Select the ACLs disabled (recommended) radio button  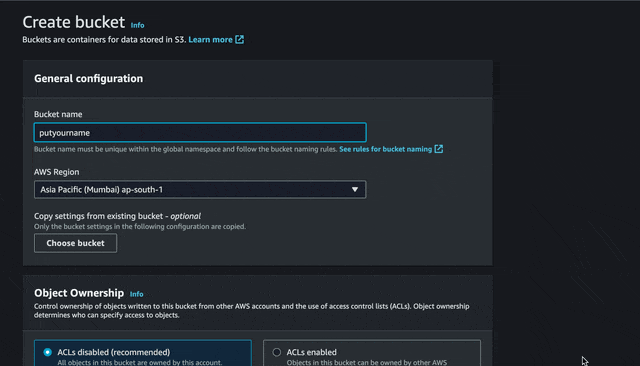point(48,352)
